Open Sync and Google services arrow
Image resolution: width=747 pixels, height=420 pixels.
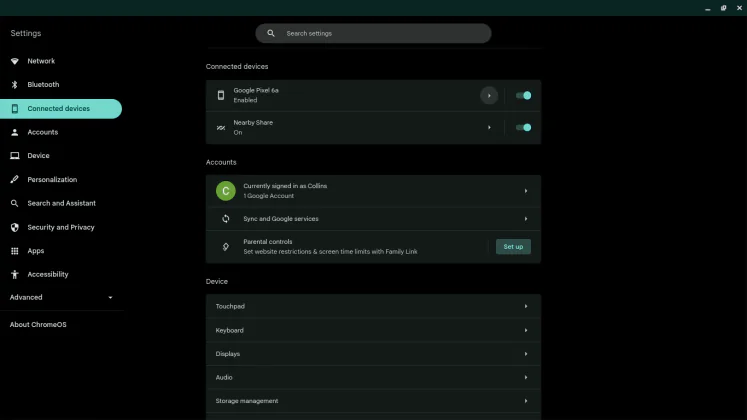pos(526,219)
